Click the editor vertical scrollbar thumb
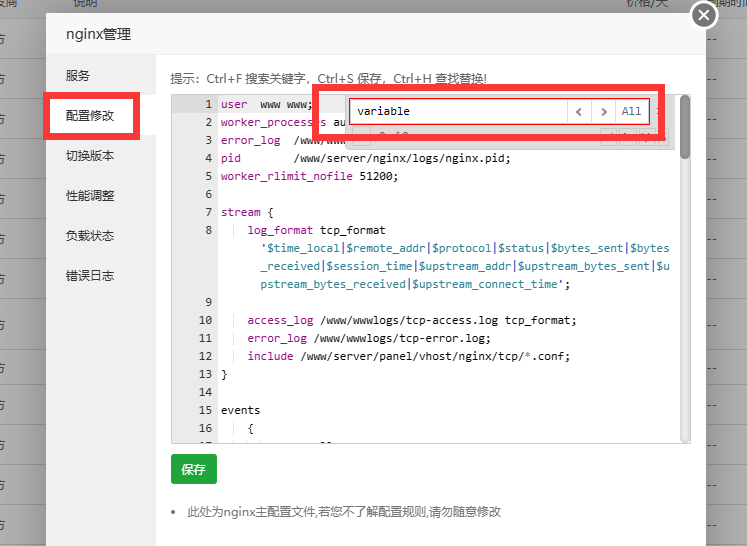 point(685,127)
